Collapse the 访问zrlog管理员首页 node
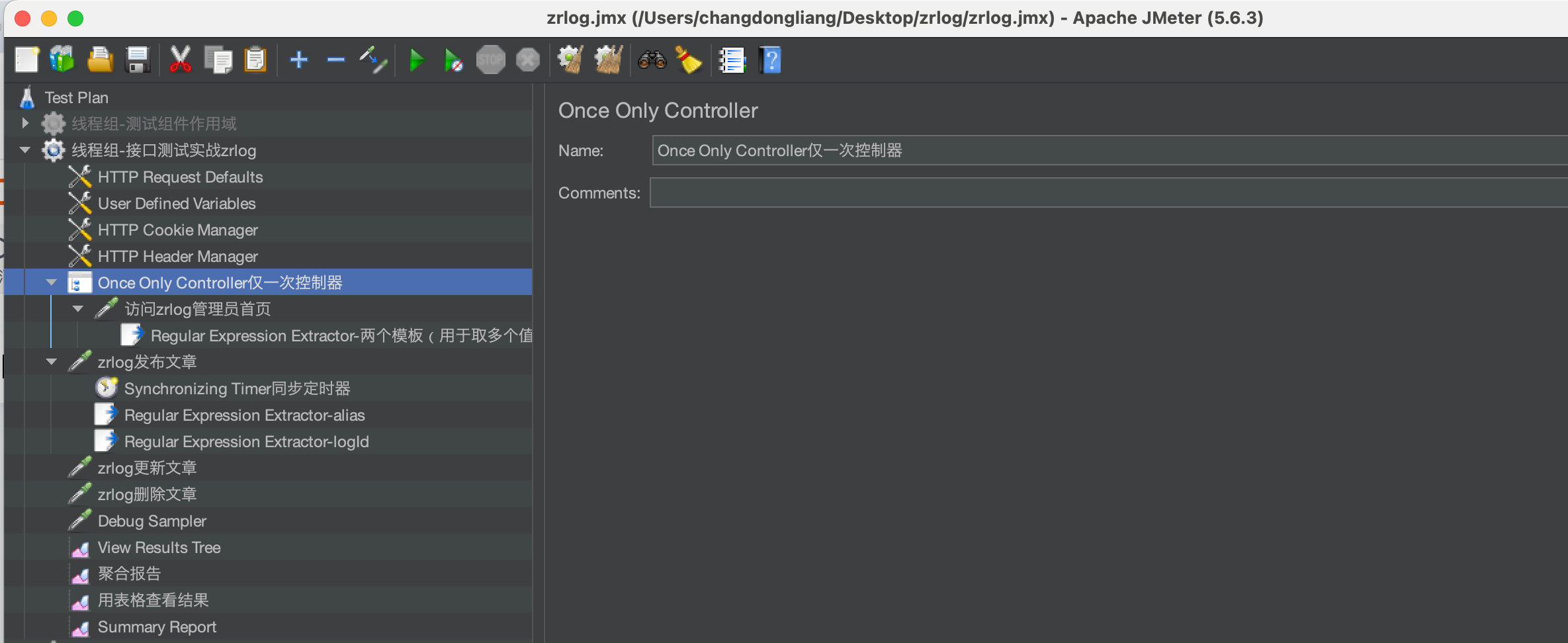Viewport: 1568px width, 643px height. click(x=78, y=309)
